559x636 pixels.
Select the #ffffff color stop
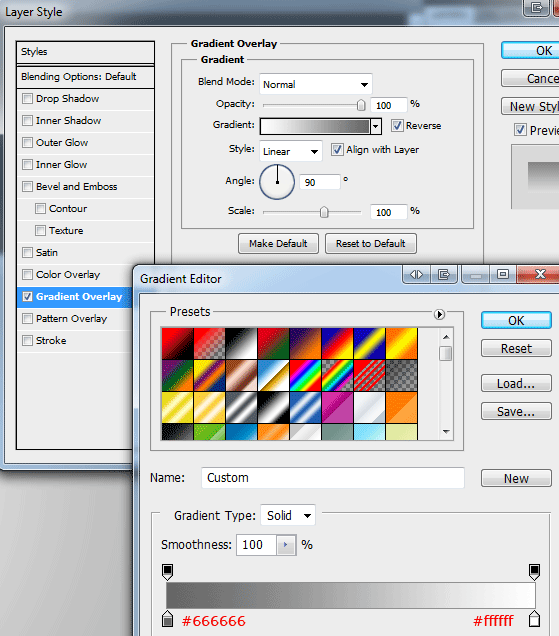point(535,619)
